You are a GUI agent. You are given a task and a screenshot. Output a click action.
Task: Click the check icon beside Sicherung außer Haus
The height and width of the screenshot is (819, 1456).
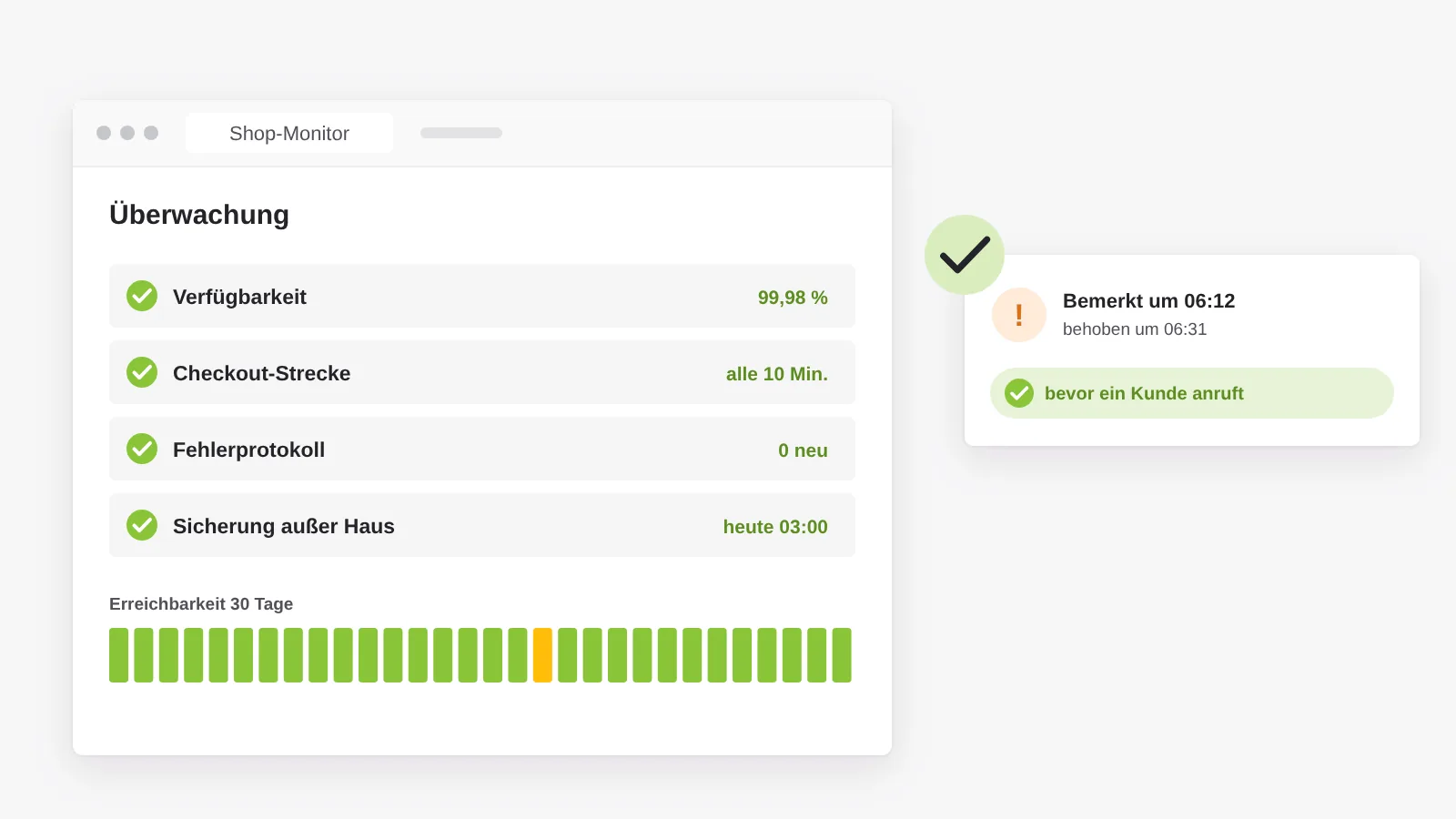pos(142,525)
